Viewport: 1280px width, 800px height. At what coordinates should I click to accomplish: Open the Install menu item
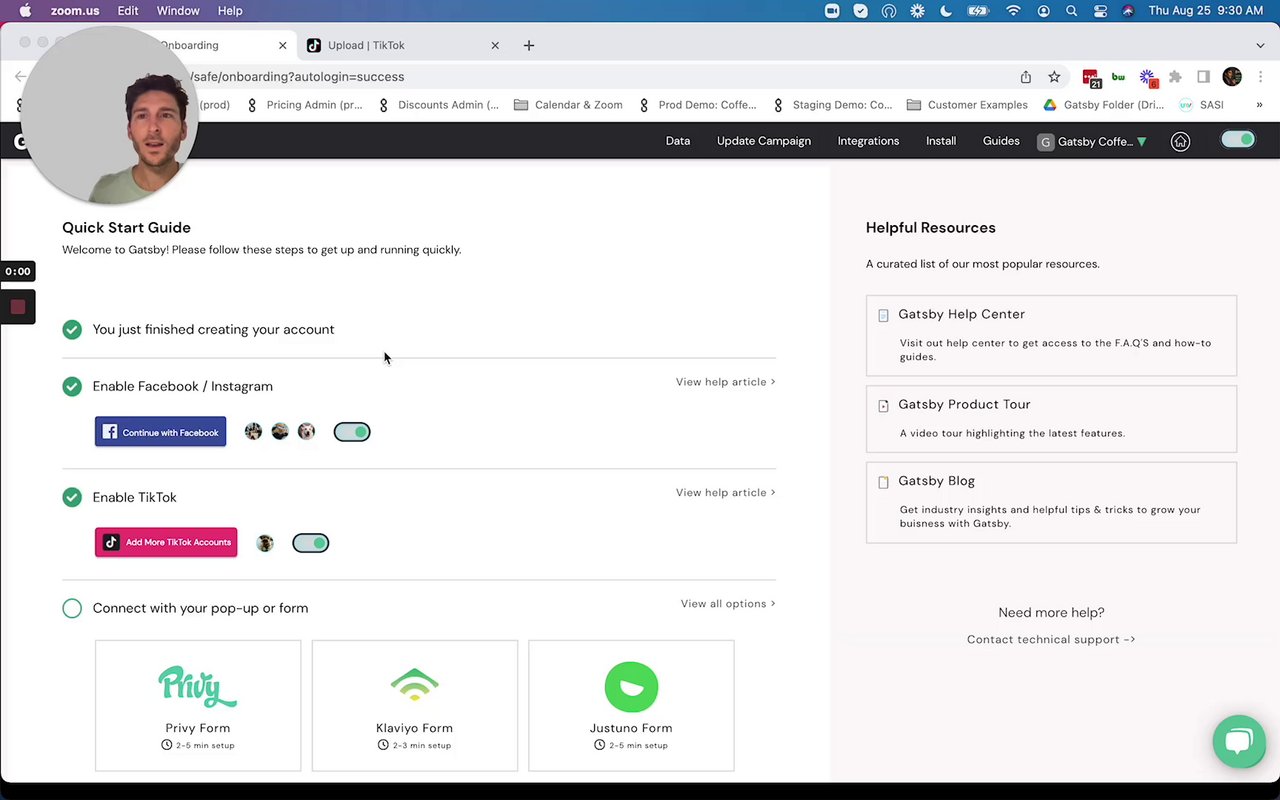pyautogui.click(x=941, y=141)
